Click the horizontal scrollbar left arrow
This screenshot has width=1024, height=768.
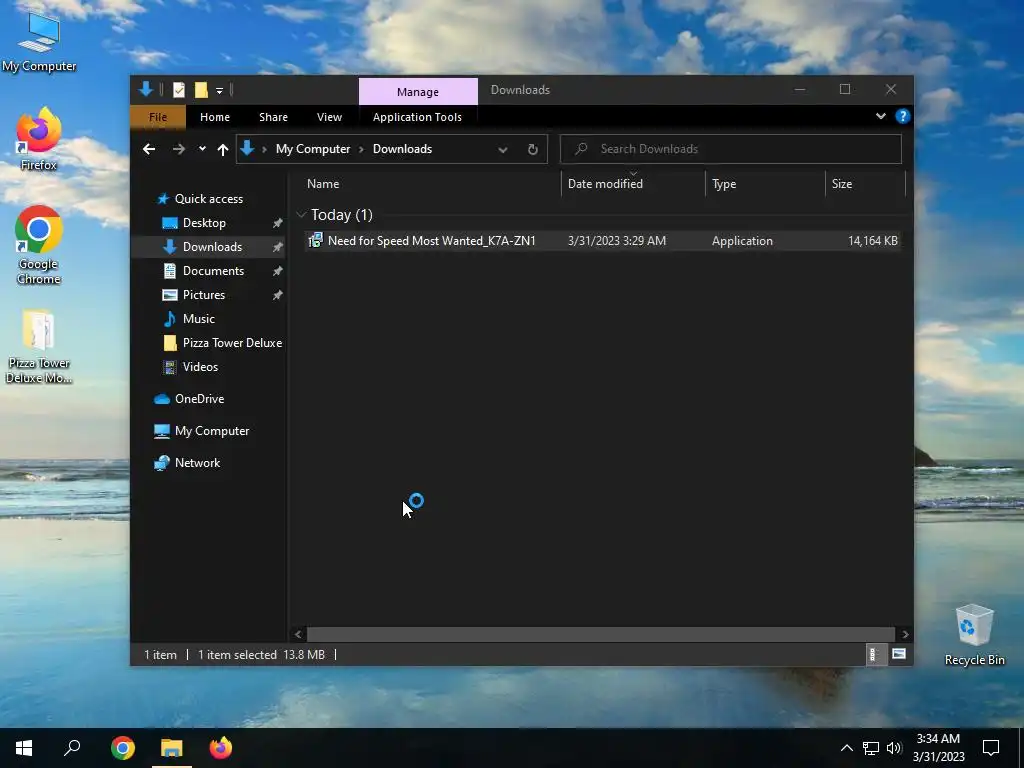(x=298, y=634)
